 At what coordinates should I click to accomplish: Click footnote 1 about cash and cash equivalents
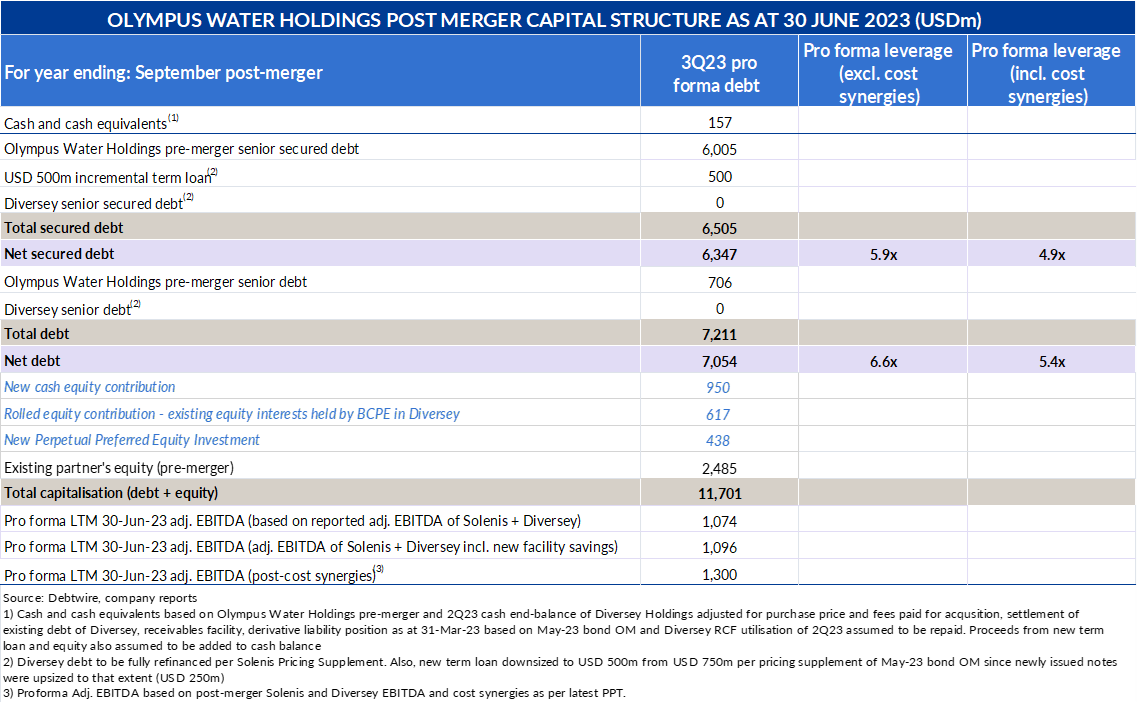553,630
